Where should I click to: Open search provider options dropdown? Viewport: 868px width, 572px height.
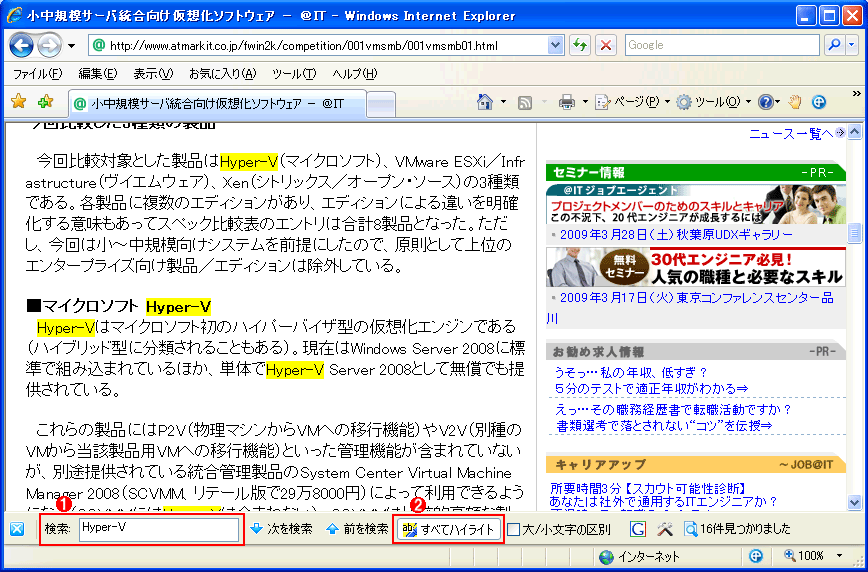(x=851, y=45)
